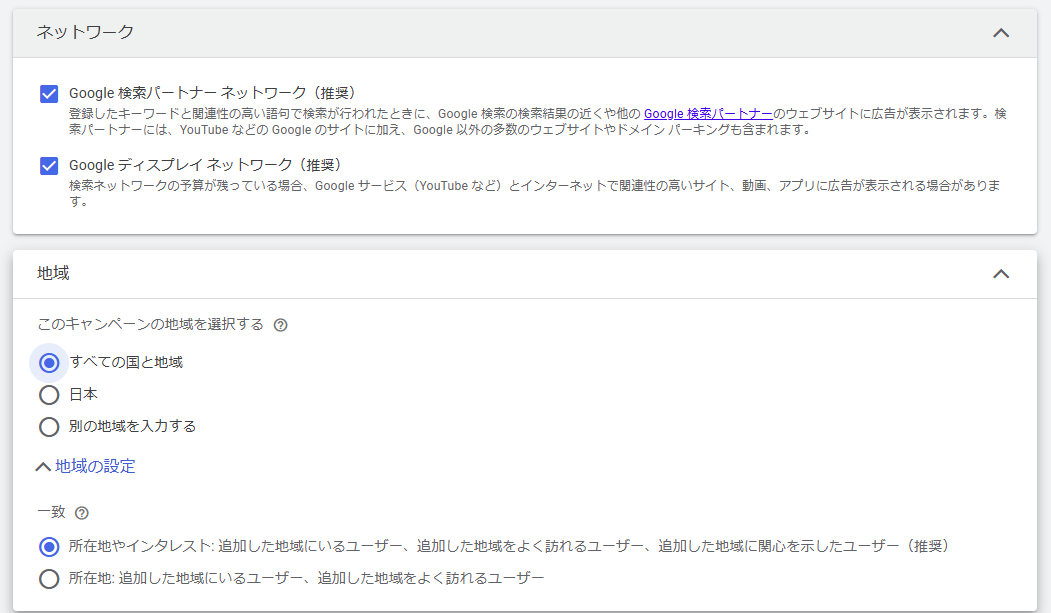Select the すべての国と地域 radio button
This screenshot has width=1051, height=613.
click(49, 362)
